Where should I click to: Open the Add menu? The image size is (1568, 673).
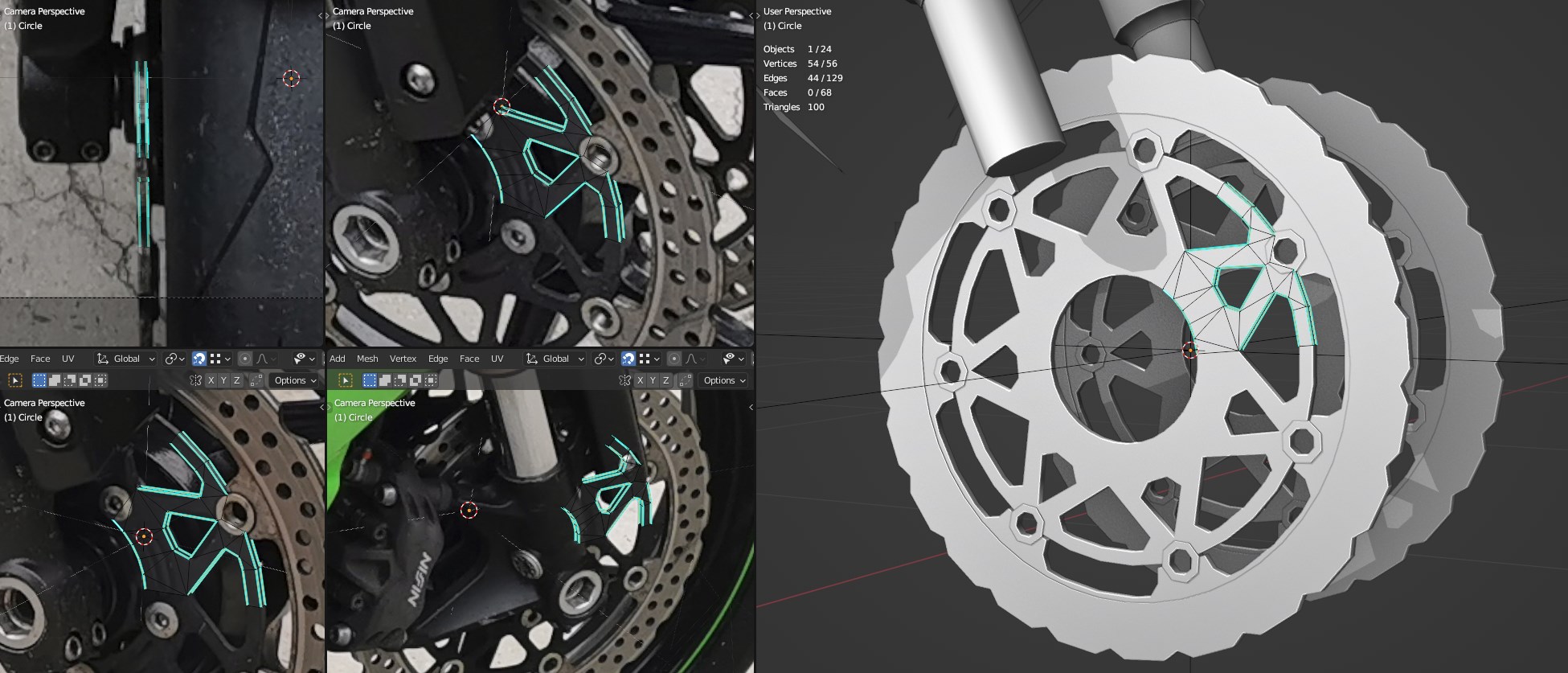338,359
